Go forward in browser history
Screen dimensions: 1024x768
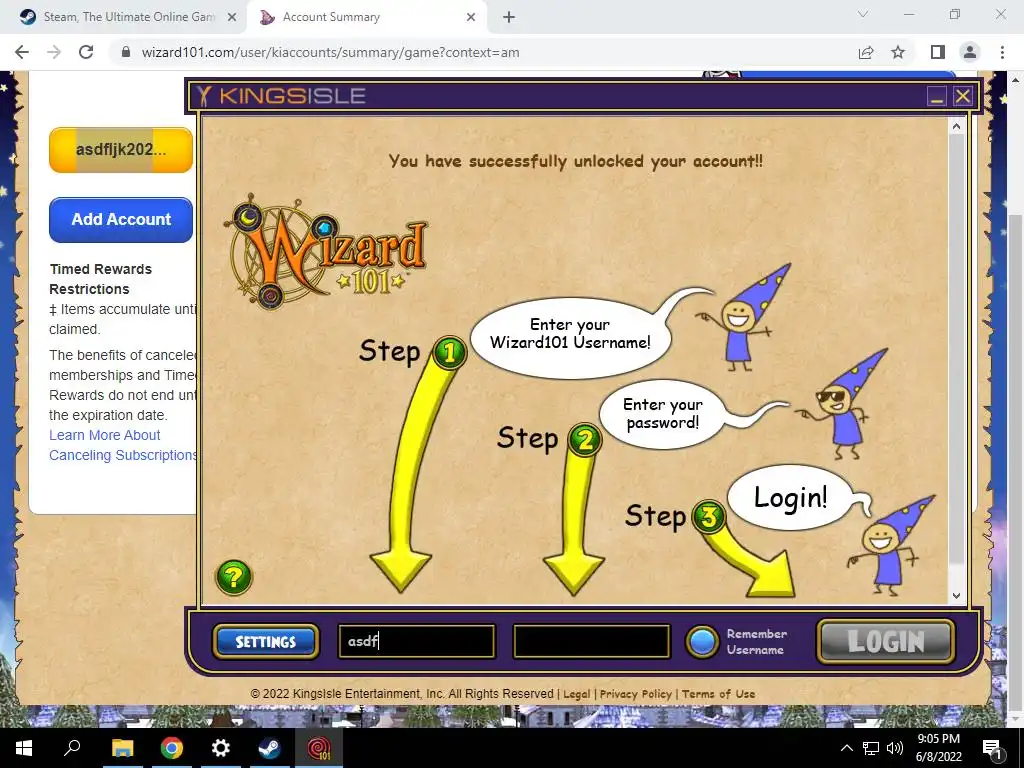click(54, 52)
